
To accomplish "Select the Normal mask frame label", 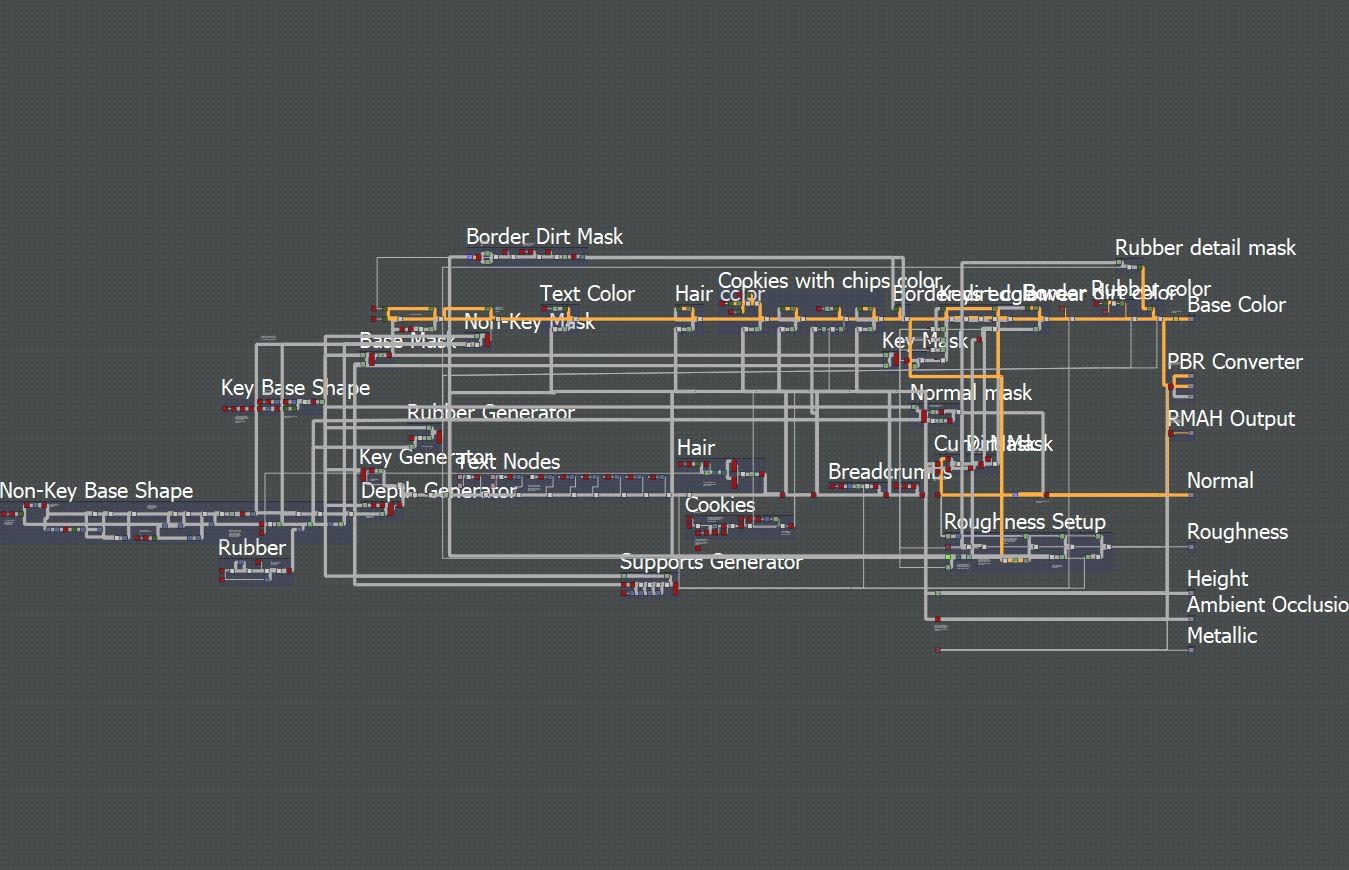I will click(x=971, y=393).
